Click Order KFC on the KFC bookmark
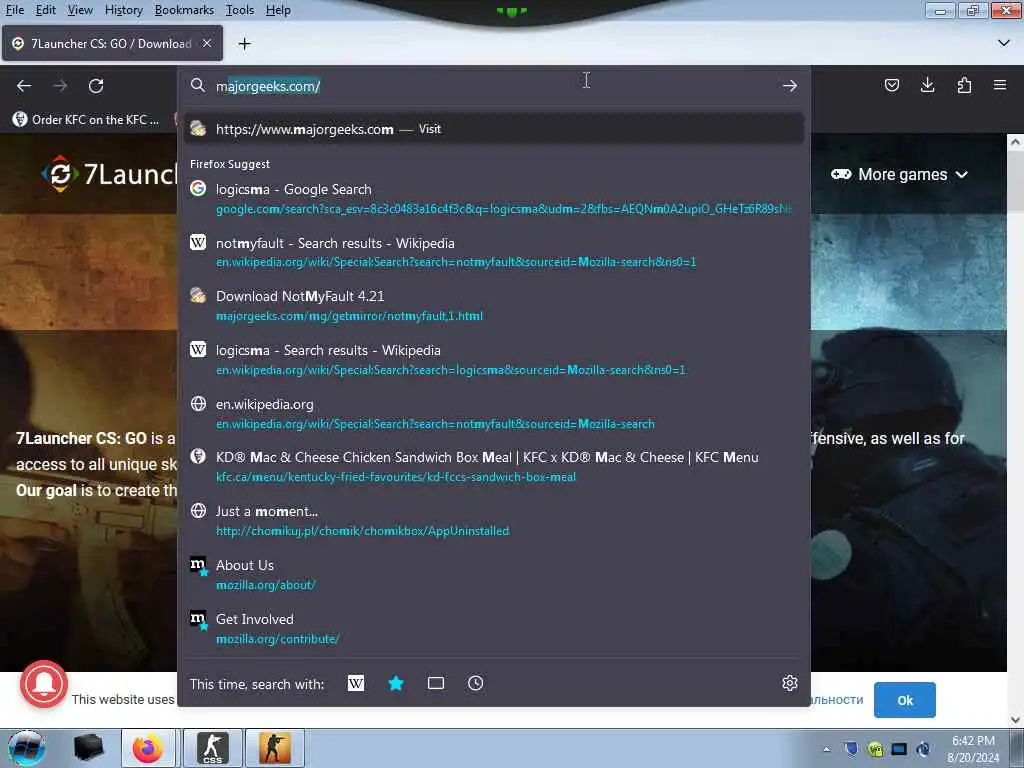This screenshot has width=1024, height=768. [86, 120]
